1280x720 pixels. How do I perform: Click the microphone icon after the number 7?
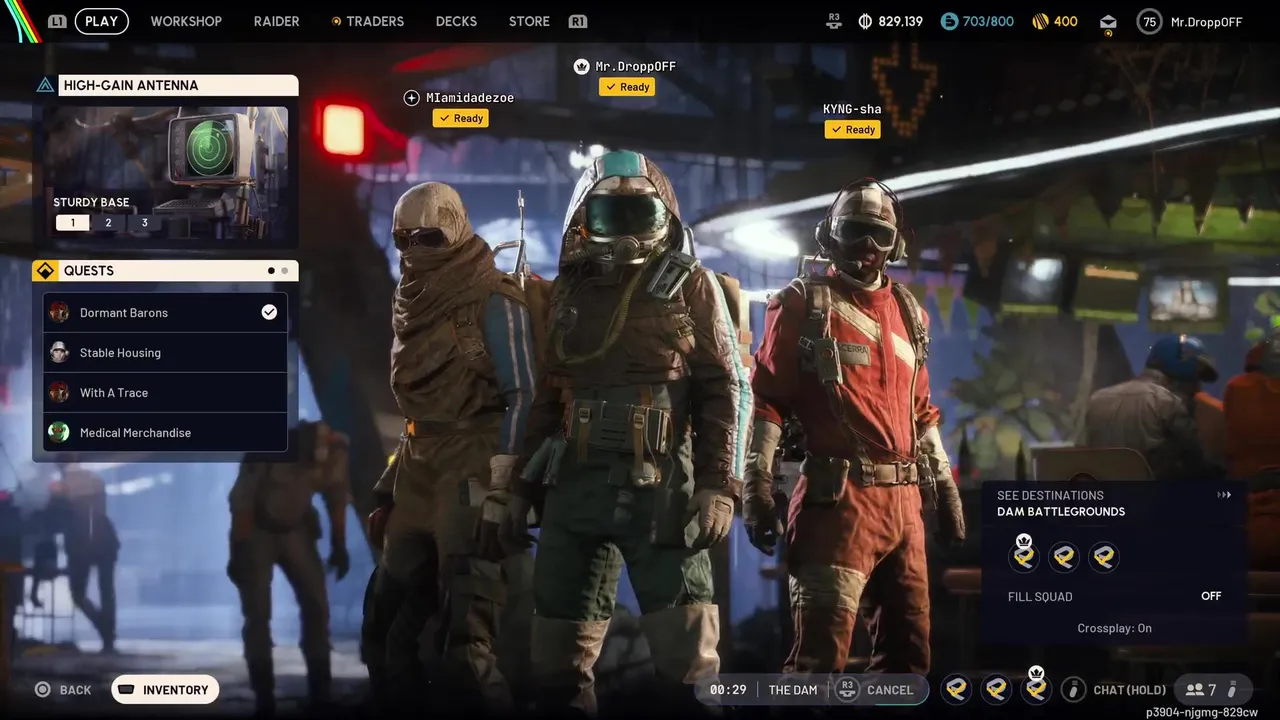1232,689
